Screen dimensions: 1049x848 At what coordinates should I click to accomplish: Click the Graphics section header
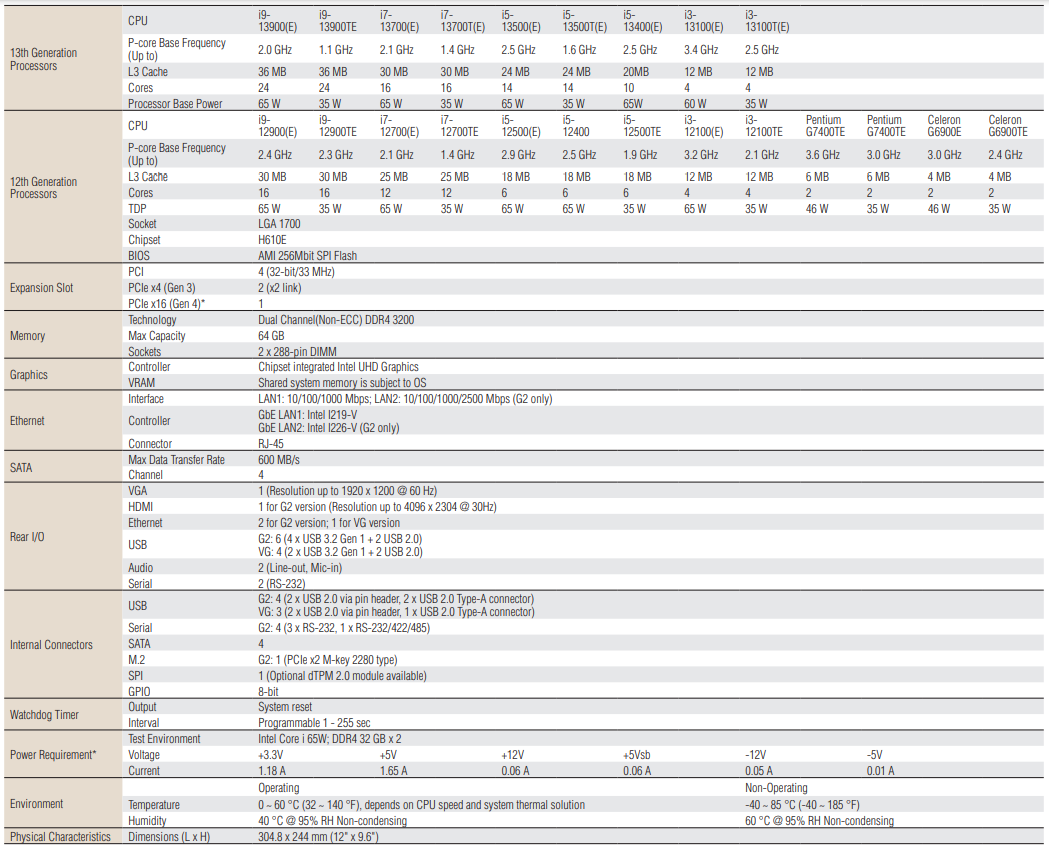(29, 375)
